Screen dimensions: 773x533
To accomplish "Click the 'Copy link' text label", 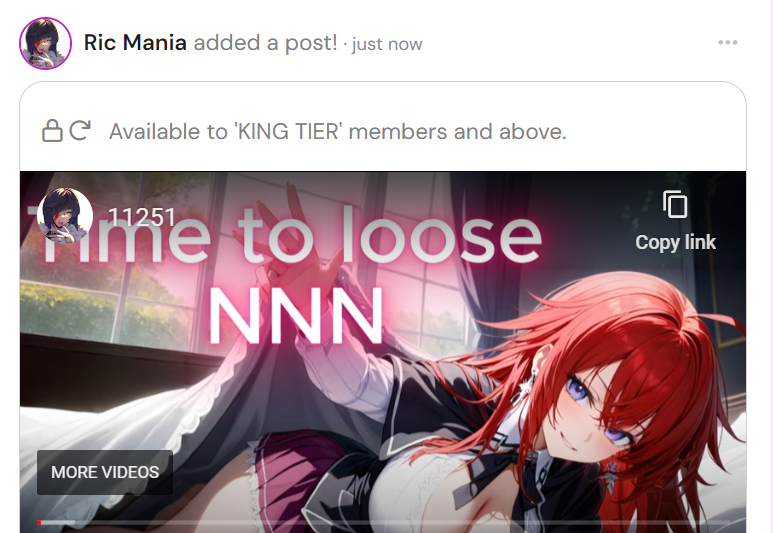I will [x=675, y=243].
